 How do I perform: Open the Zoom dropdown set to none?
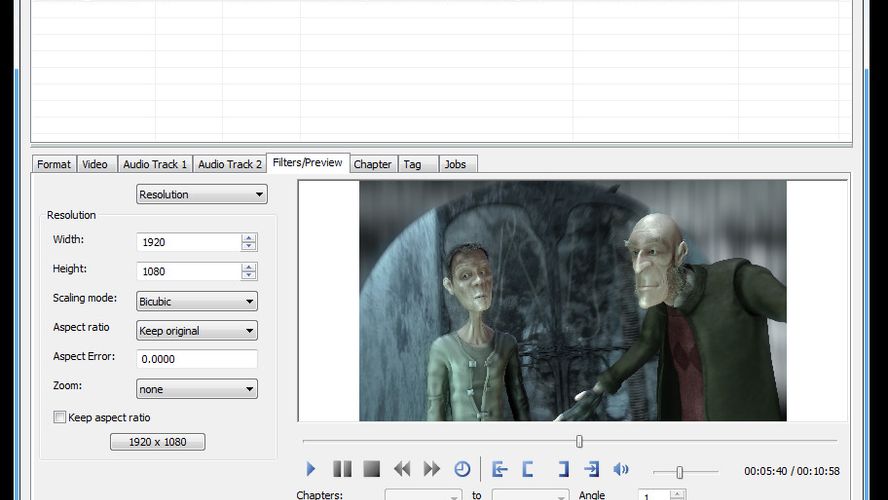point(196,389)
